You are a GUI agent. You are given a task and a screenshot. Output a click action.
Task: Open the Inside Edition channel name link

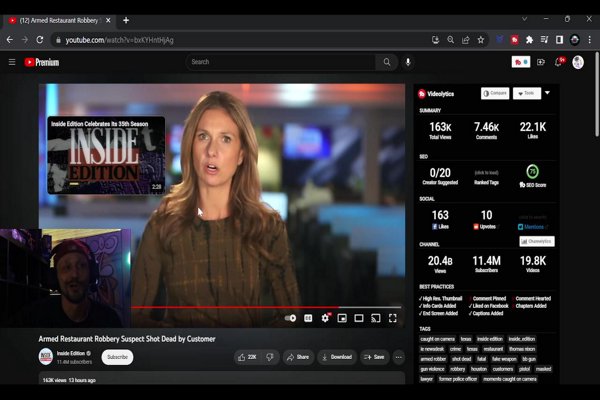[71, 353]
